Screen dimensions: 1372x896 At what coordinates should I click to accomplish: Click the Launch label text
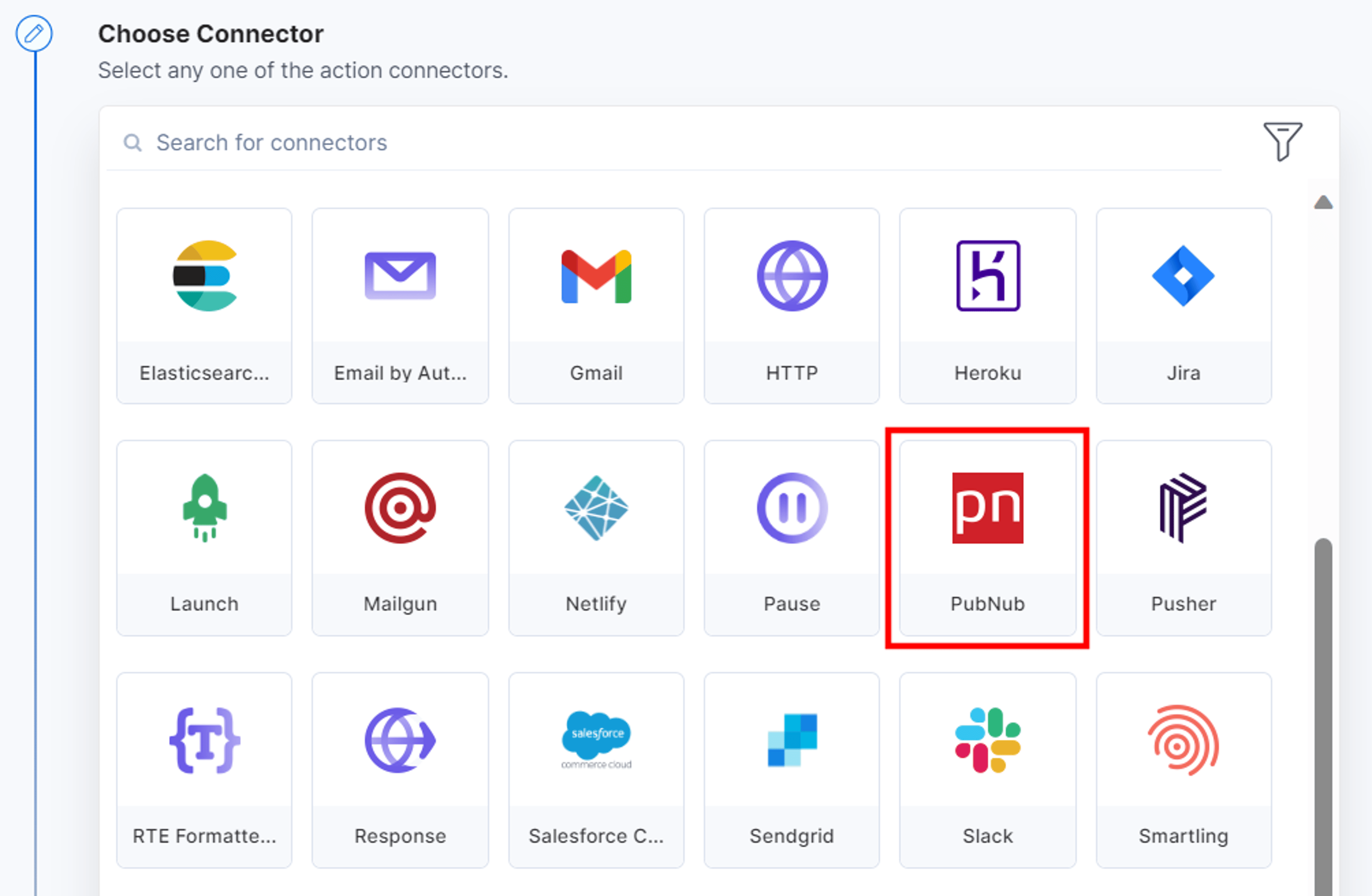205,604
